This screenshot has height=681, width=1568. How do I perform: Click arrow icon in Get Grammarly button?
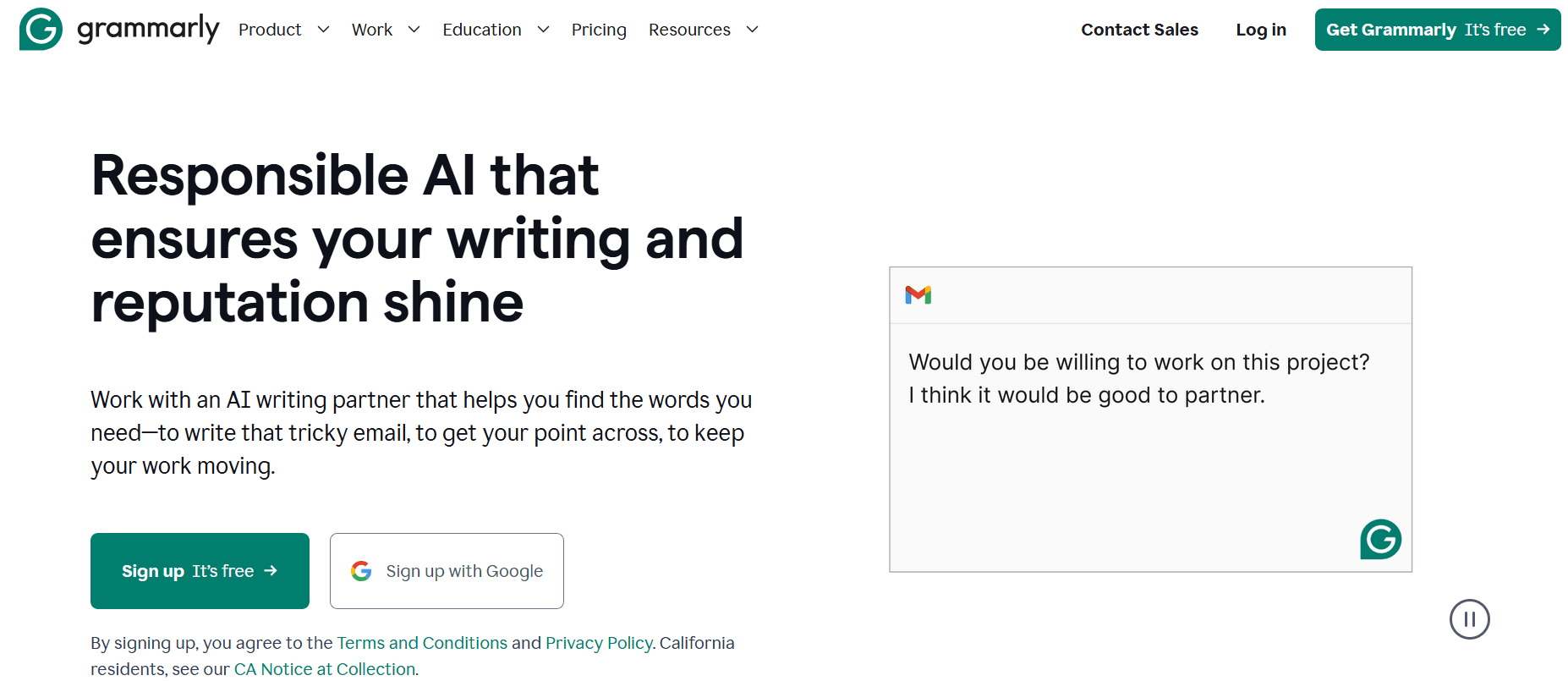coord(1543,29)
